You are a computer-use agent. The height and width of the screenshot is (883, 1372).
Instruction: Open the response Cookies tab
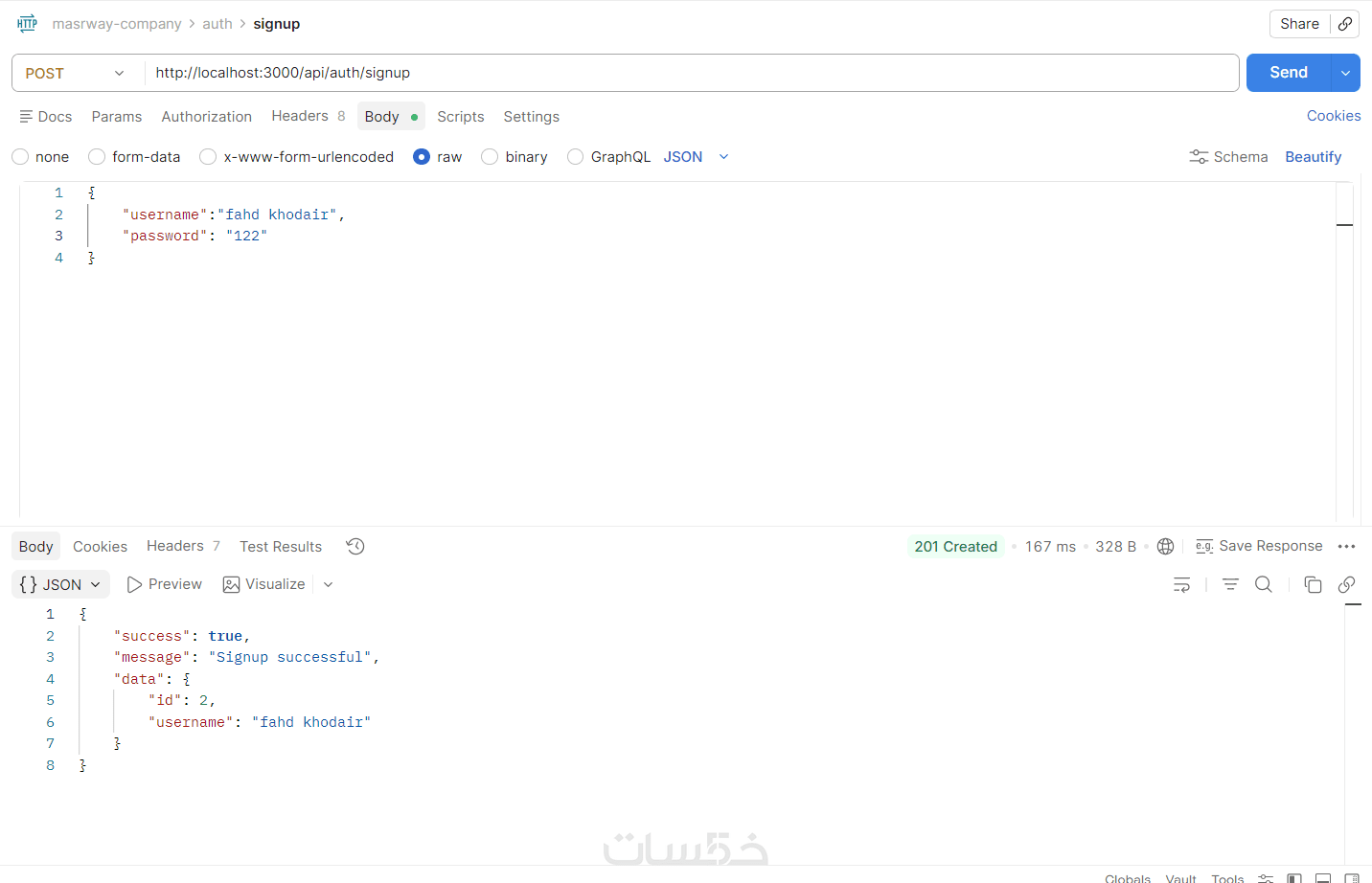tap(100, 546)
